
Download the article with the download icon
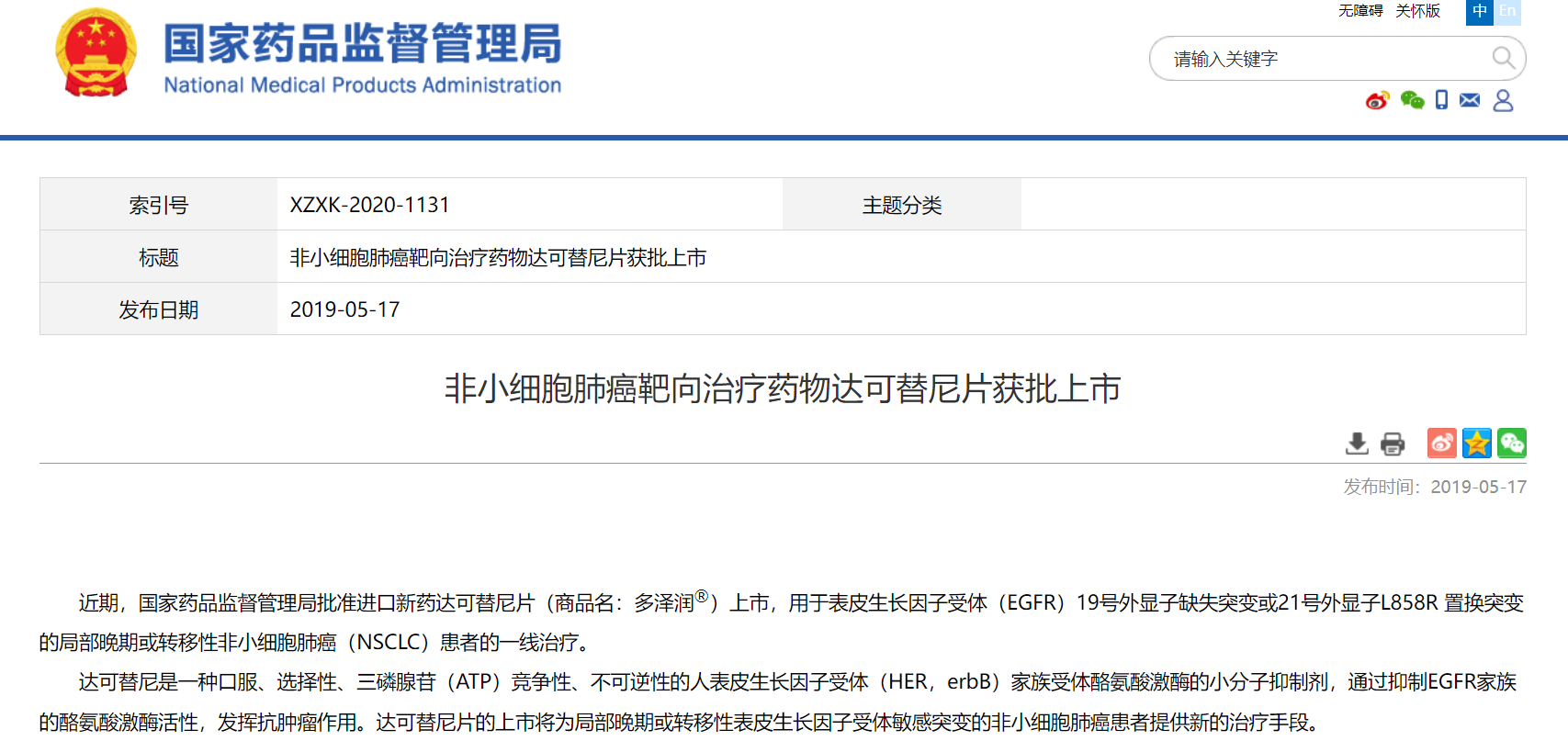(1357, 443)
